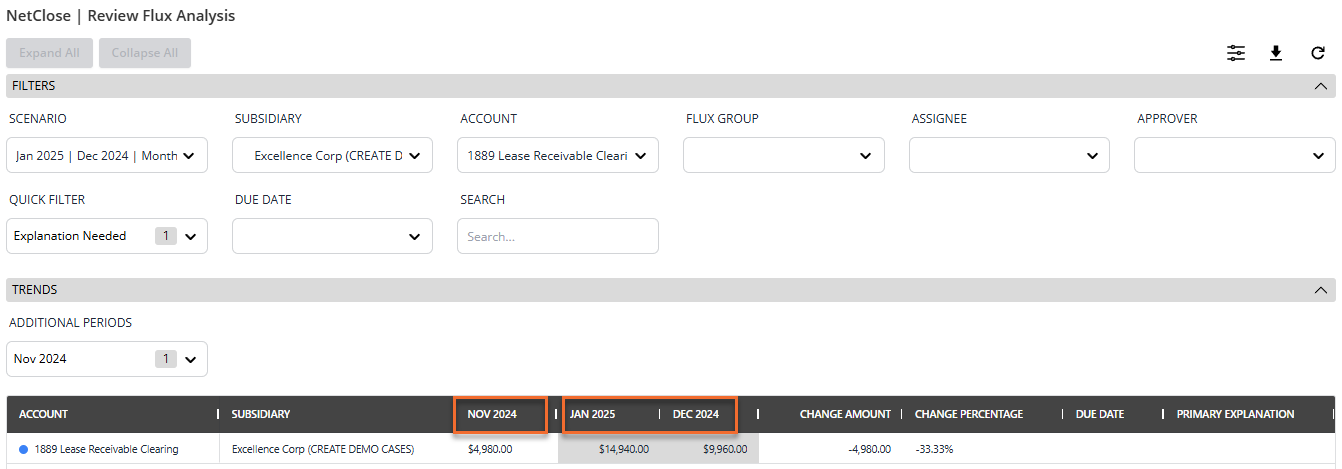Open the Flux Group dropdown

click(x=784, y=155)
